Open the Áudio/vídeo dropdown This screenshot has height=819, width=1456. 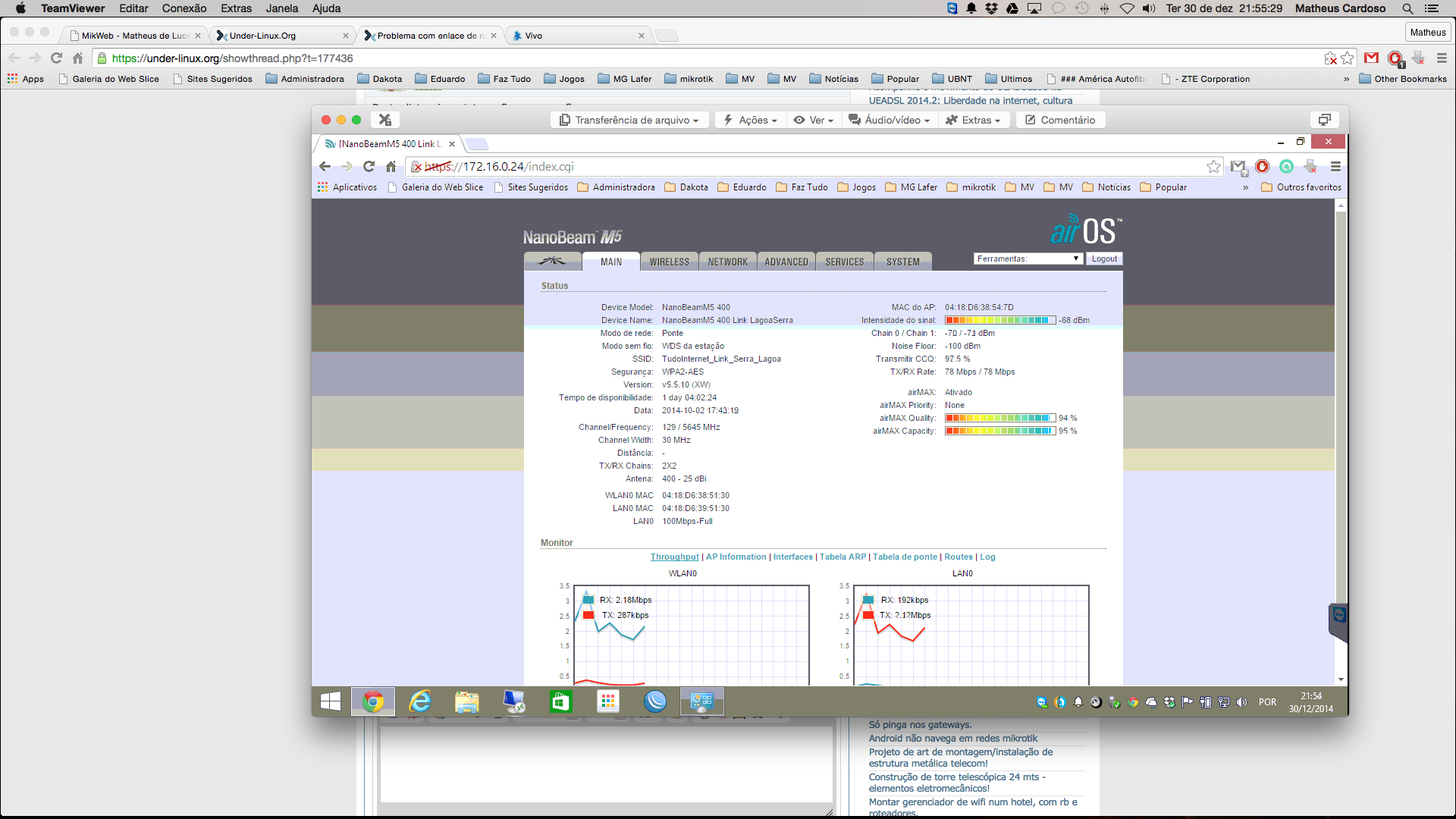coord(889,120)
